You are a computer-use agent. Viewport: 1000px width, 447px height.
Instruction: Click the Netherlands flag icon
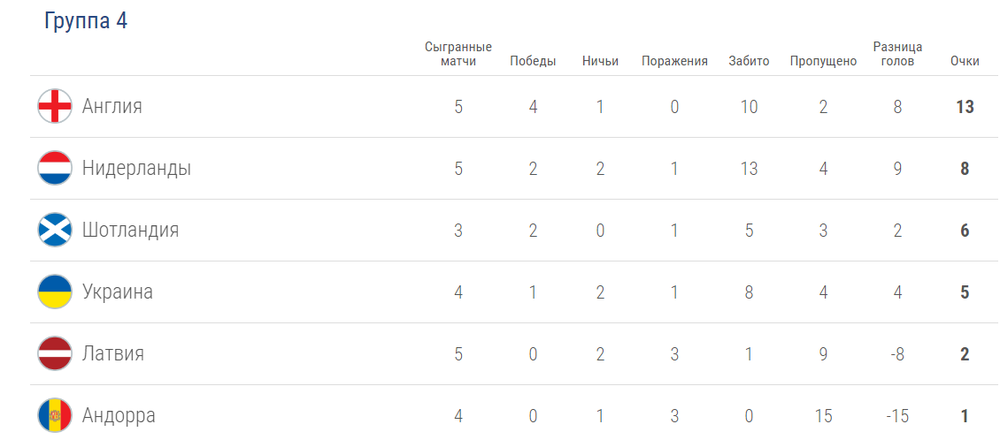pyautogui.click(x=54, y=168)
